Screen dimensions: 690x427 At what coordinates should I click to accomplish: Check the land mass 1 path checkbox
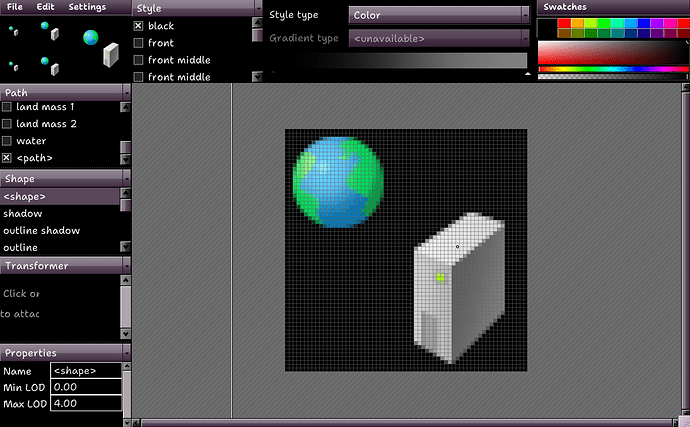(x=7, y=107)
